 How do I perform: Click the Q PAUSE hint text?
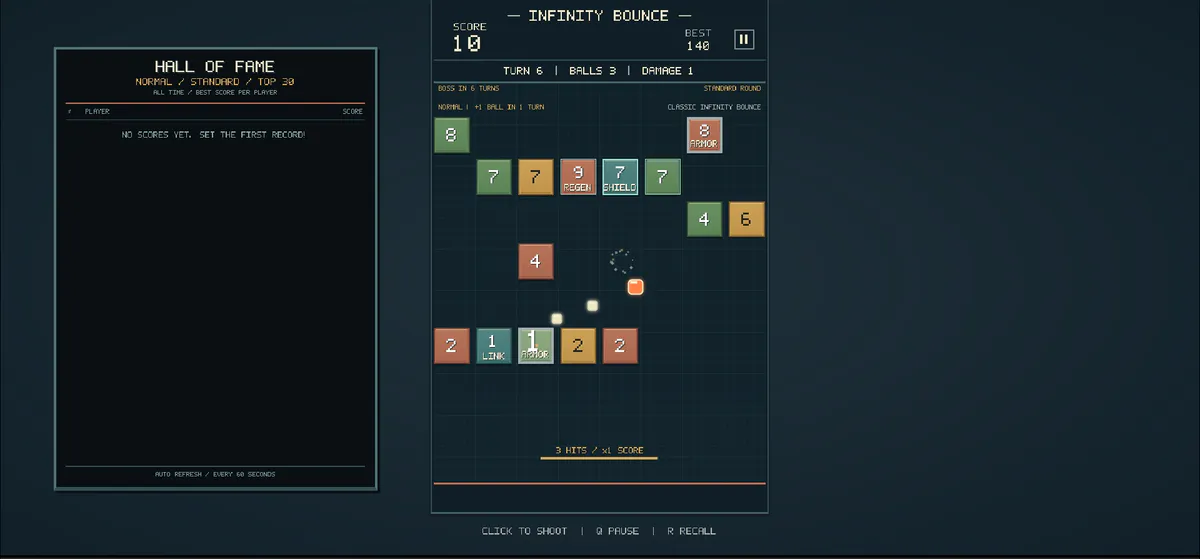tap(617, 531)
